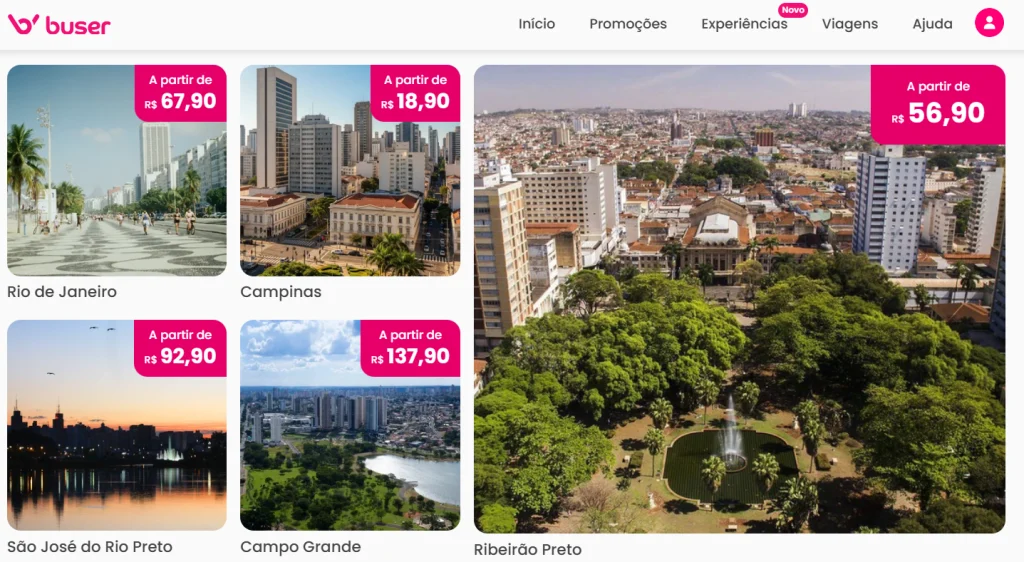This screenshot has height=562, width=1024.
Task: Open Experiências in the navigation
Action: click(x=744, y=24)
